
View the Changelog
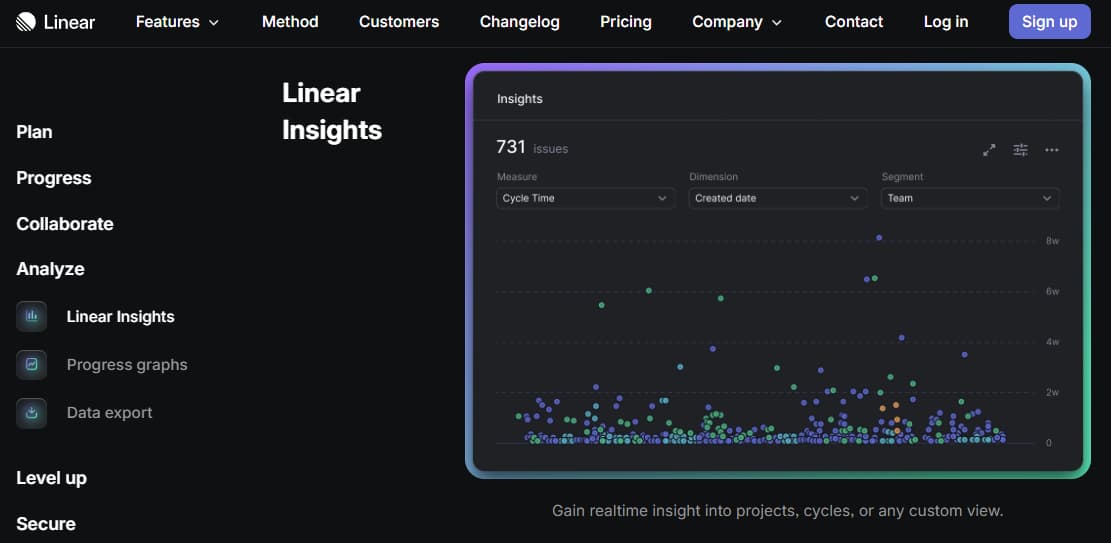point(519,22)
